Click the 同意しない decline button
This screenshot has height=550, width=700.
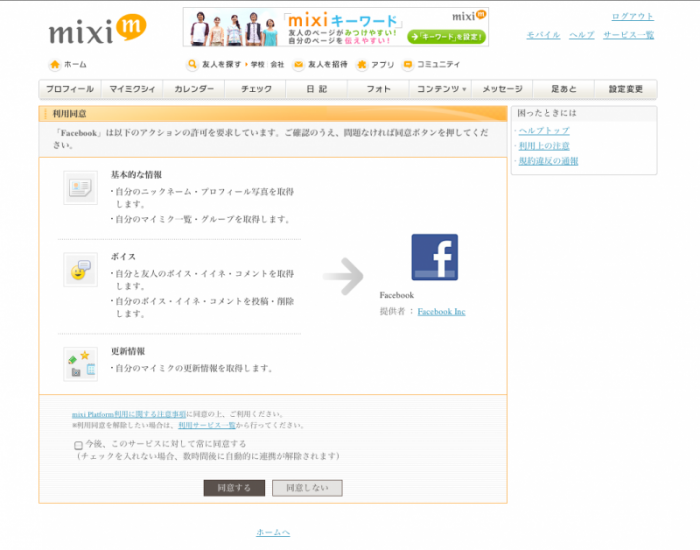[307, 488]
